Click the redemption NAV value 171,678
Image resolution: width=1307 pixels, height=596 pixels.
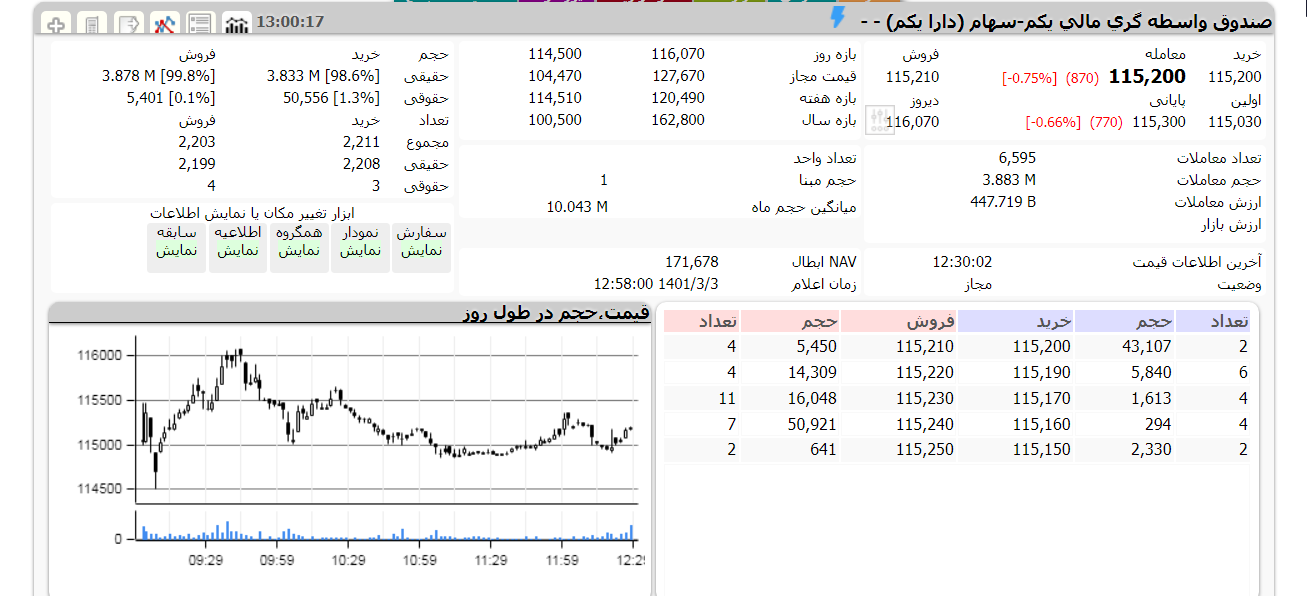pos(691,261)
